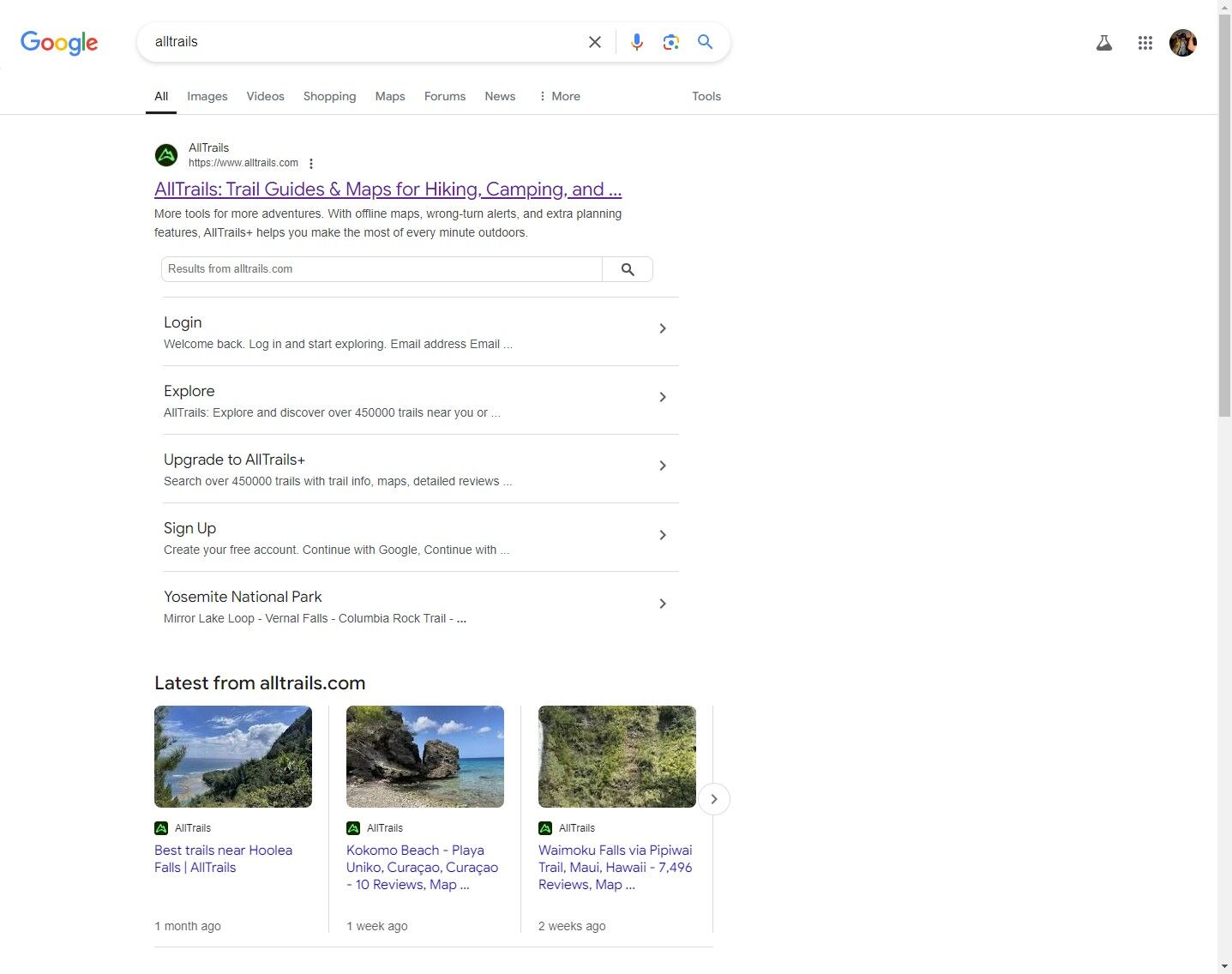
Task: Open the Sign Up sitelink
Action: pos(189,528)
